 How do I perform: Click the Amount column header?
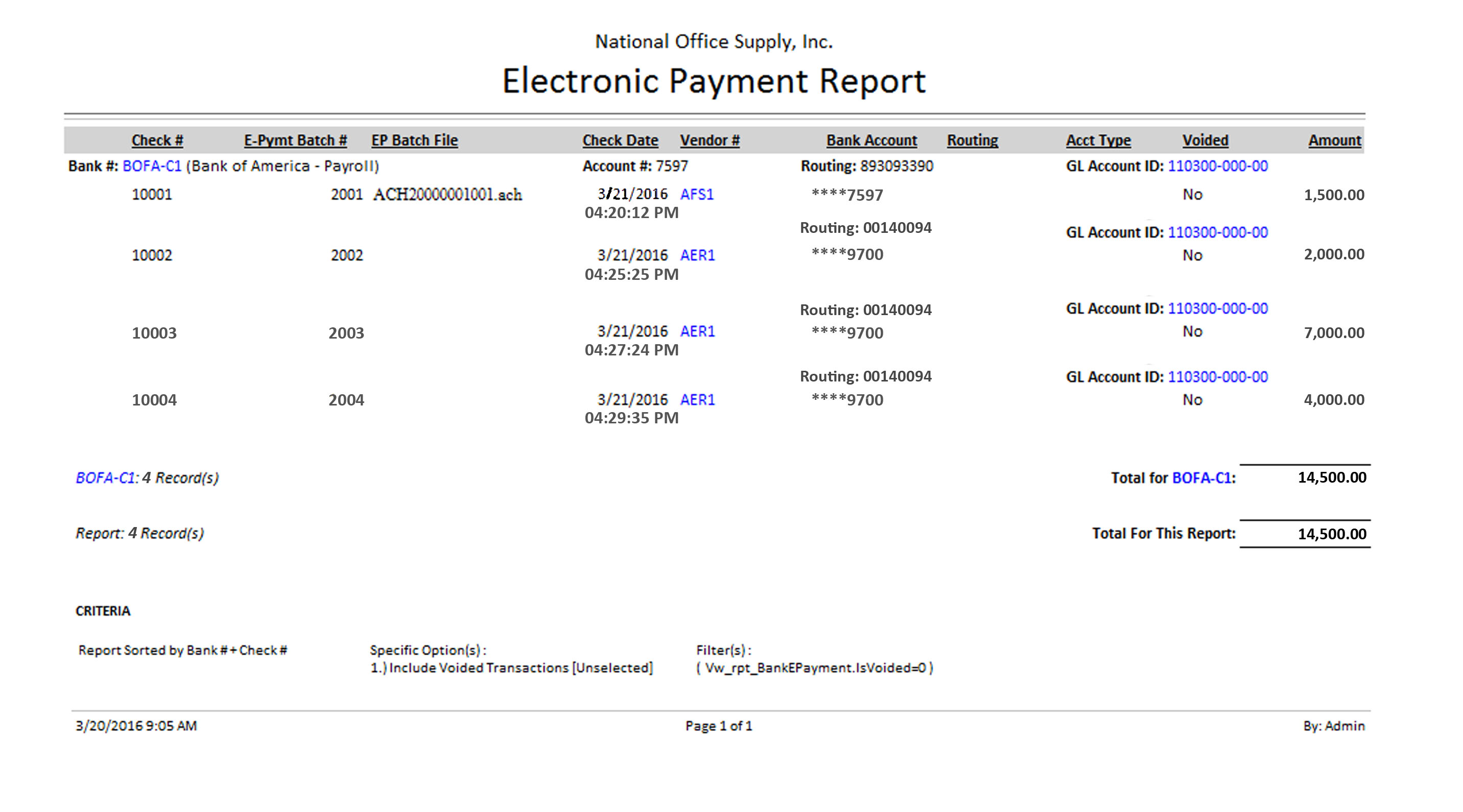coord(1334,140)
